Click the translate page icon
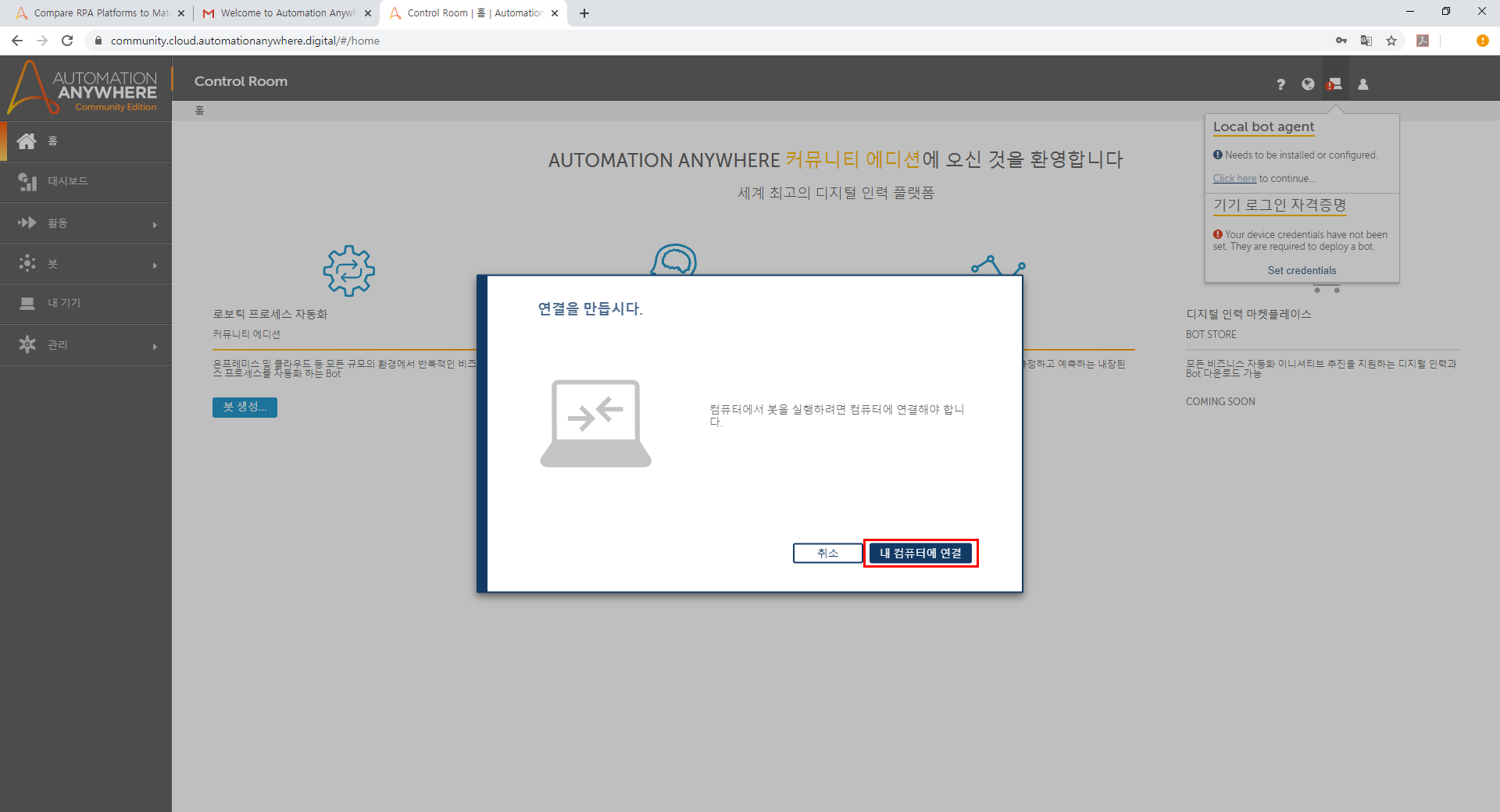Screen dimensions: 1500x812 pos(1366,41)
